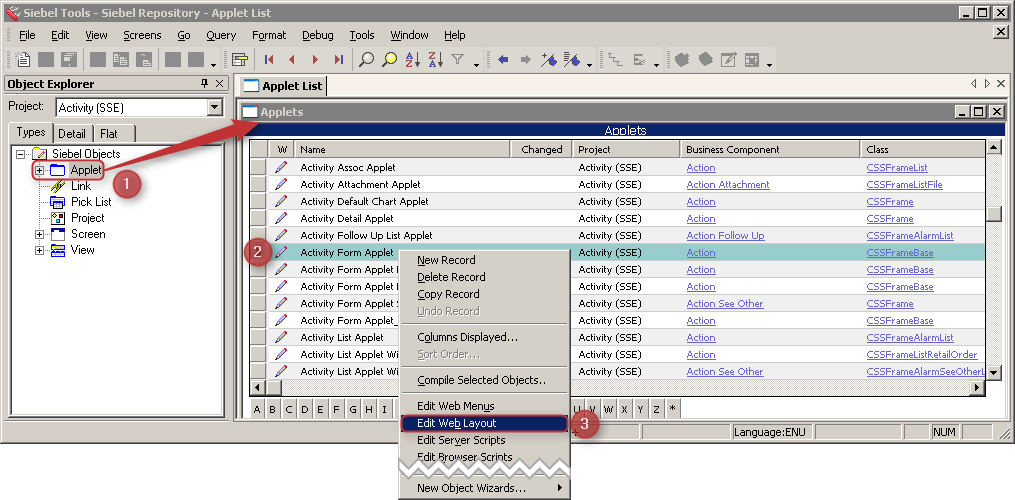
Task: Click the blue back arrow history icon
Action: (x=503, y=60)
